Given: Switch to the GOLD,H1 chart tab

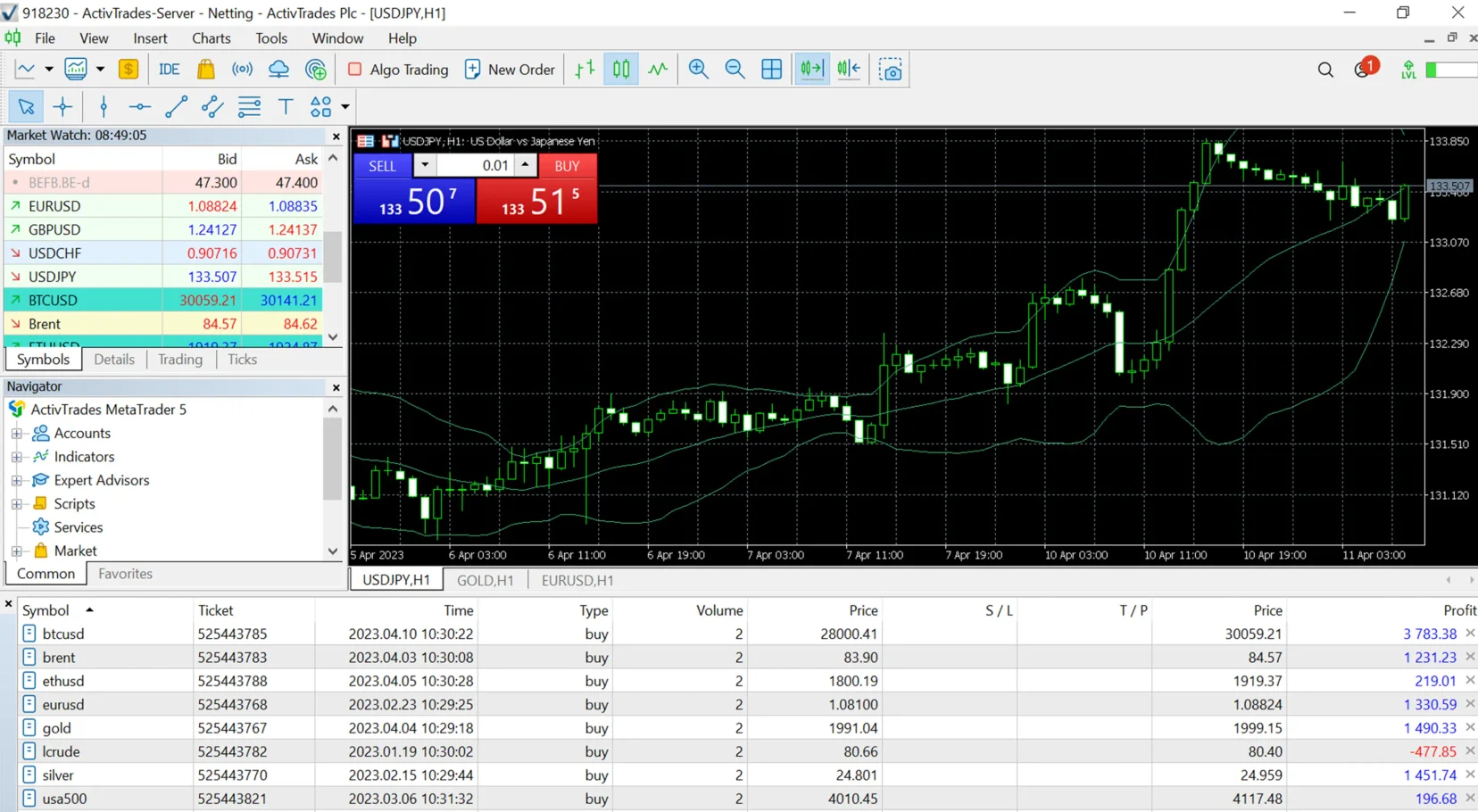Looking at the screenshot, I should 486,580.
